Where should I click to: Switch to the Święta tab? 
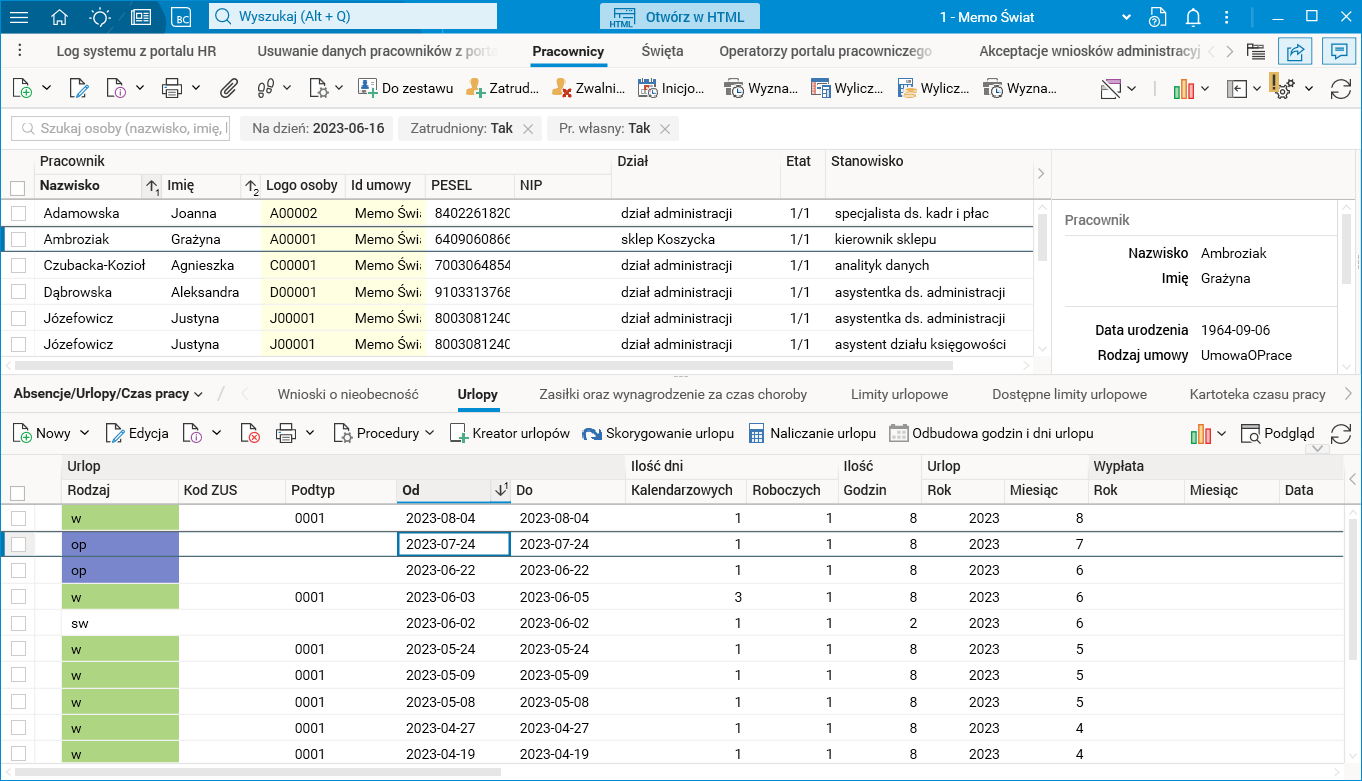[x=662, y=51]
